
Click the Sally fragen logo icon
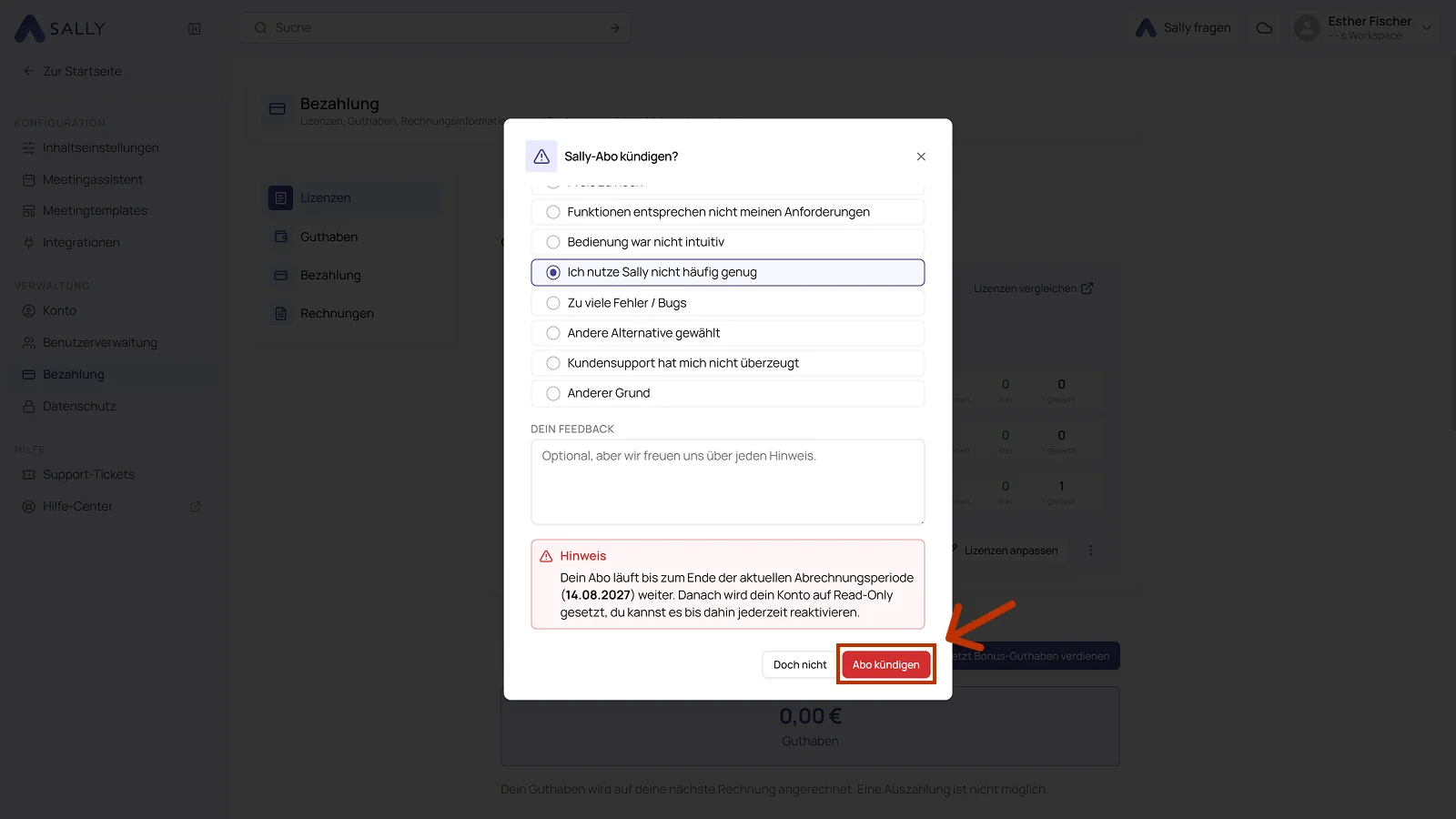1147,28
